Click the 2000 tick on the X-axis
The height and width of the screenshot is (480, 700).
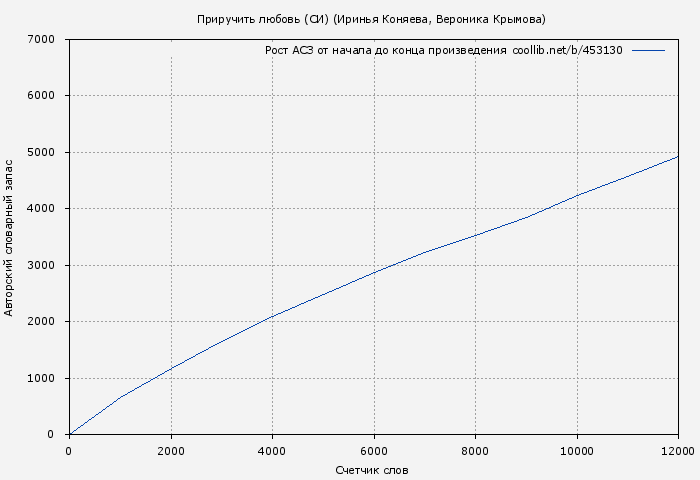coord(171,450)
